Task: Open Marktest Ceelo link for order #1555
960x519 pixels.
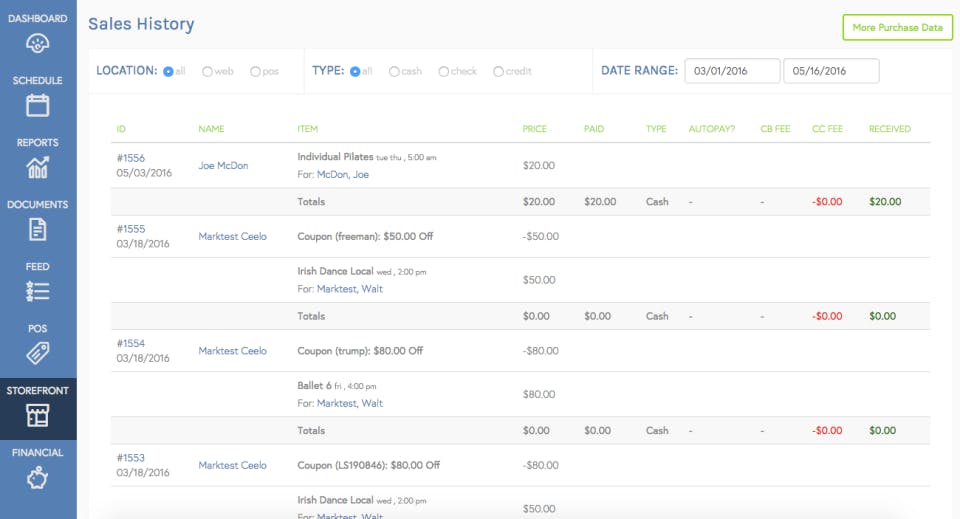Action: pos(232,236)
